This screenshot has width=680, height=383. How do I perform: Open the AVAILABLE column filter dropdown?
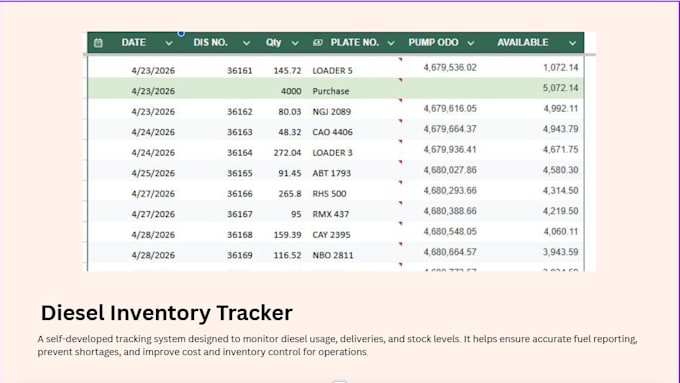click(x=572, y=43)
